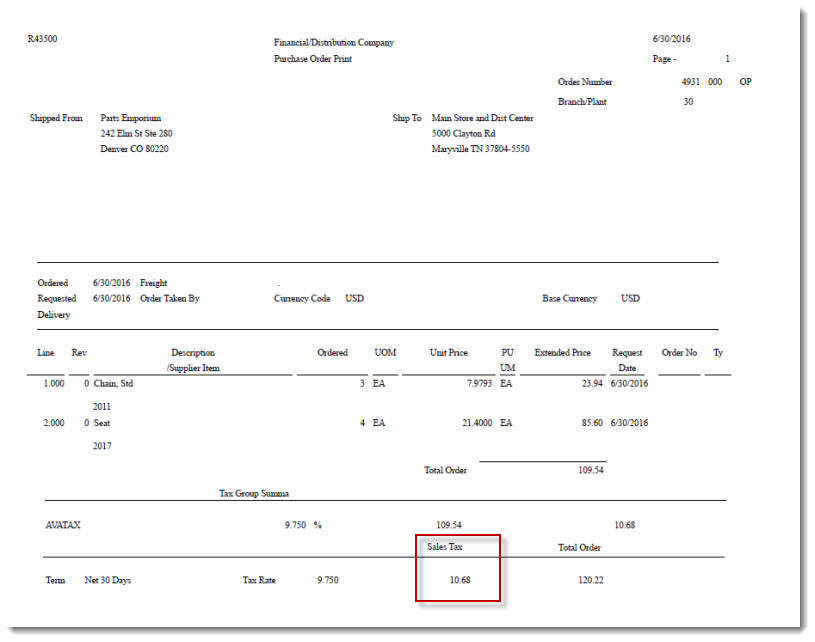815x642 pixels.
Task: Select the Parts Emporium supplier name
Action: coord(130,118)
